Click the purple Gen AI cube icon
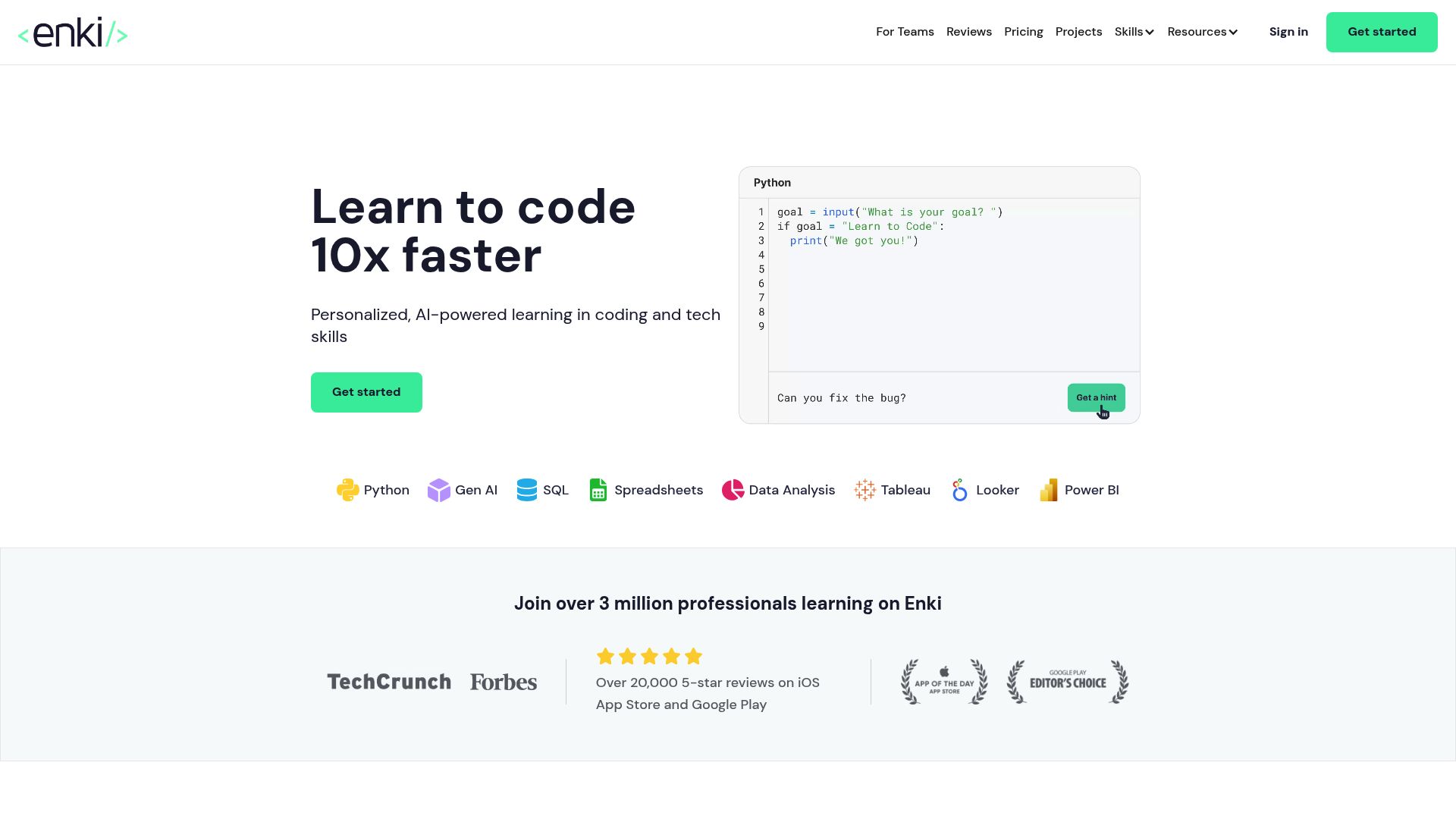 click(438, 490)
